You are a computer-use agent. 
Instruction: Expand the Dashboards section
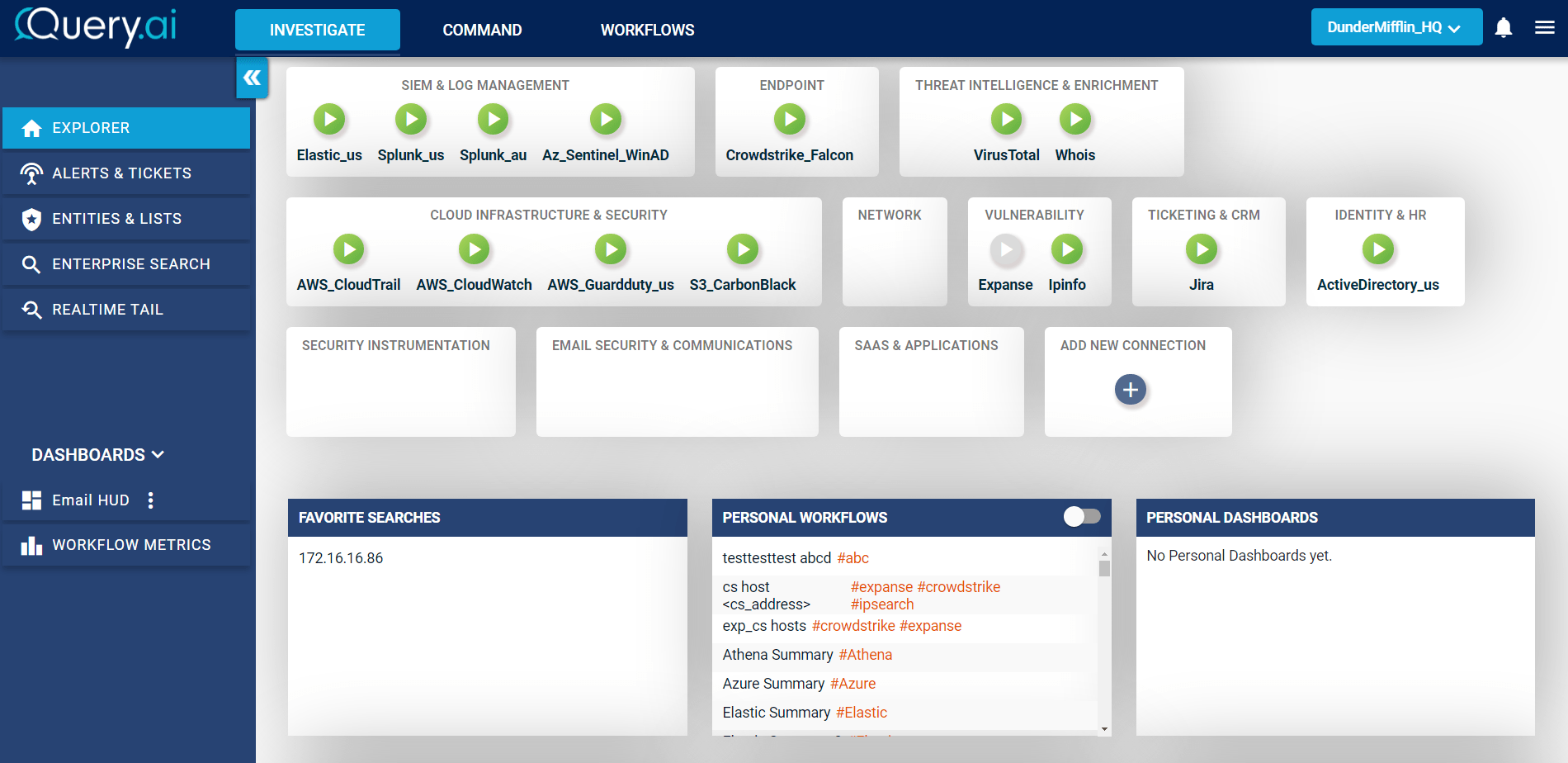point(98,455)
